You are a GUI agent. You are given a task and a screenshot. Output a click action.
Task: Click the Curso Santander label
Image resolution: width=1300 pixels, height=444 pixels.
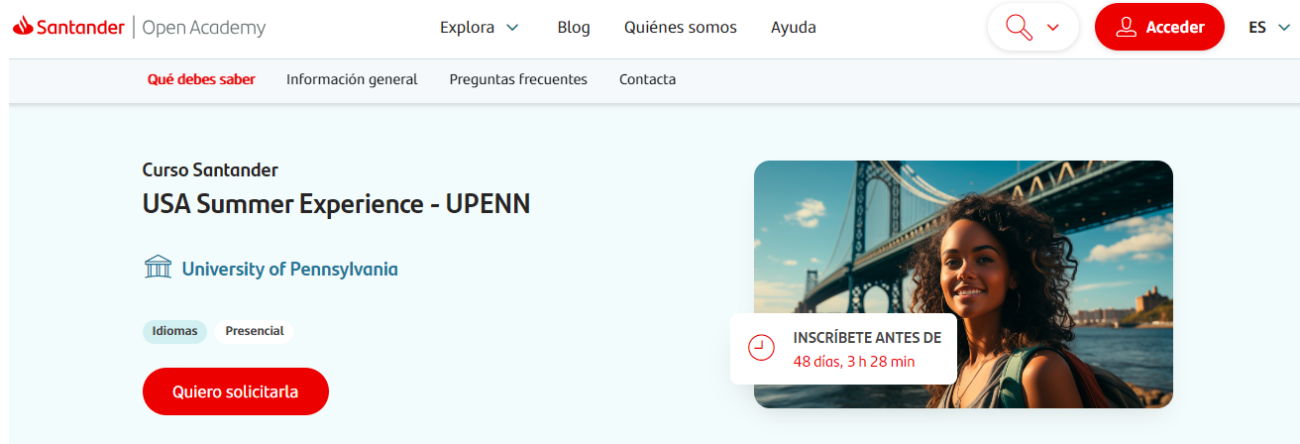[210, 170]
